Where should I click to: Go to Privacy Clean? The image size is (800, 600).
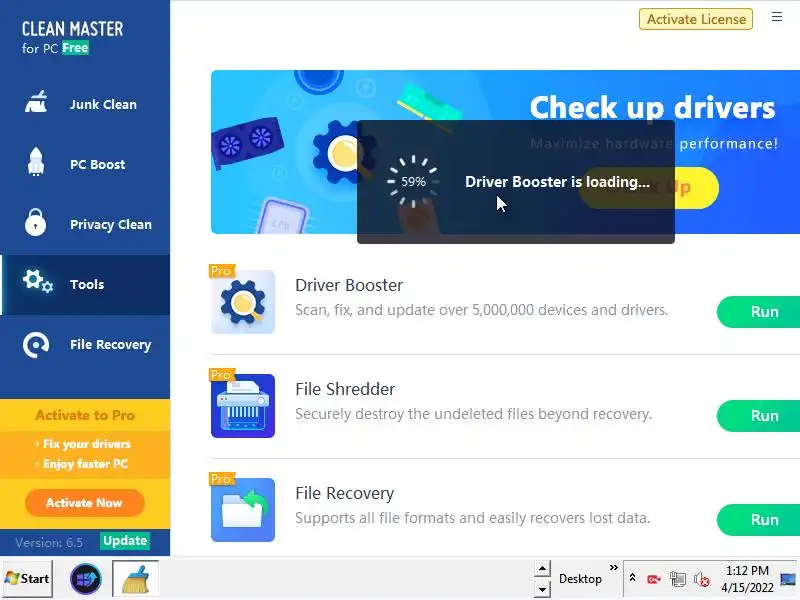click(85, 224)
